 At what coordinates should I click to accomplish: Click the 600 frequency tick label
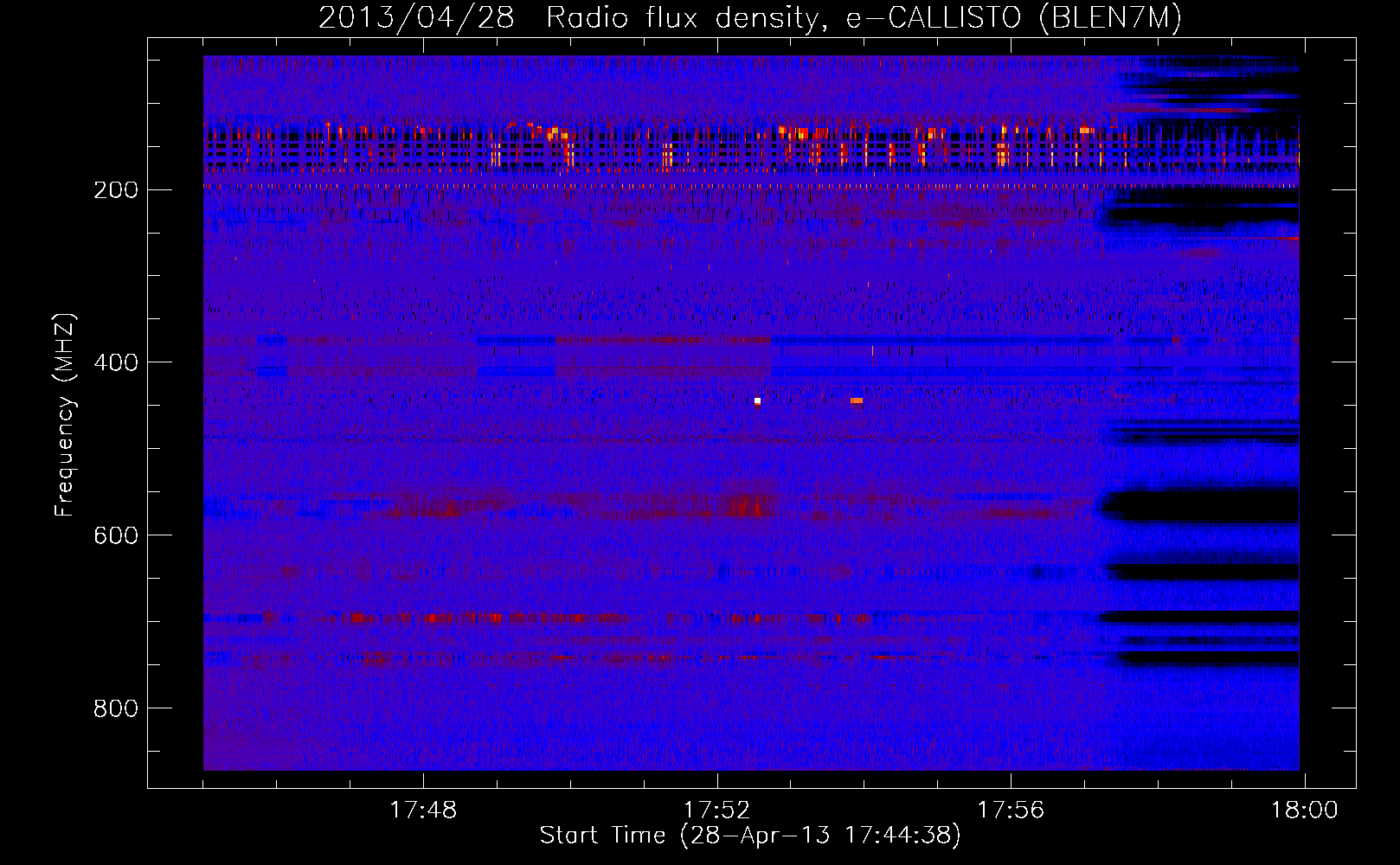[116, 536]
